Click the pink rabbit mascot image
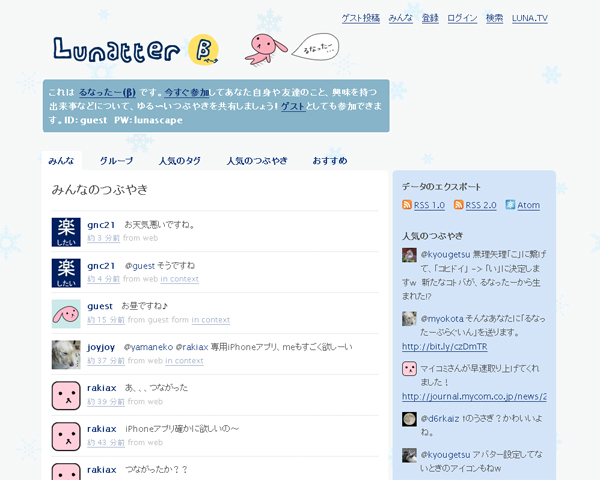 pyautogui.click(x=266, y=46)
